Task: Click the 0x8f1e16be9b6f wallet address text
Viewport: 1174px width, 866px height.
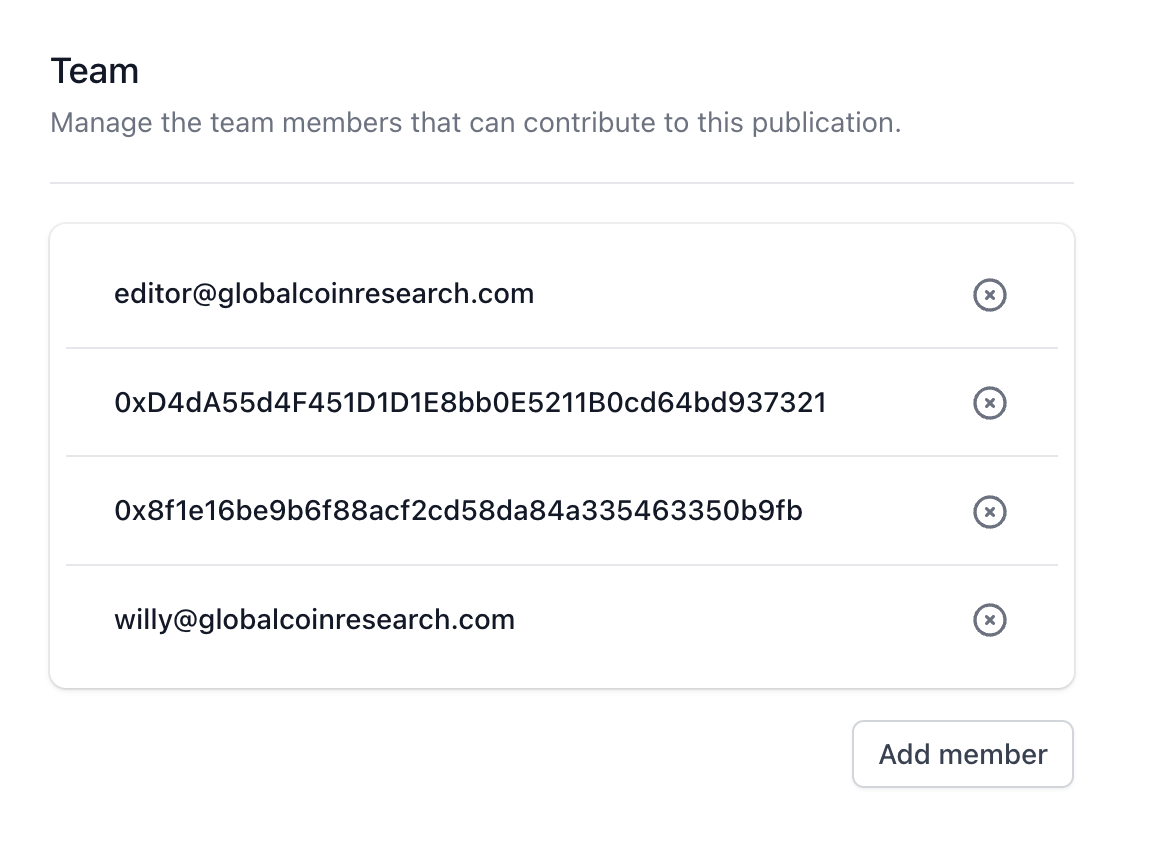Action: point(458,512)
